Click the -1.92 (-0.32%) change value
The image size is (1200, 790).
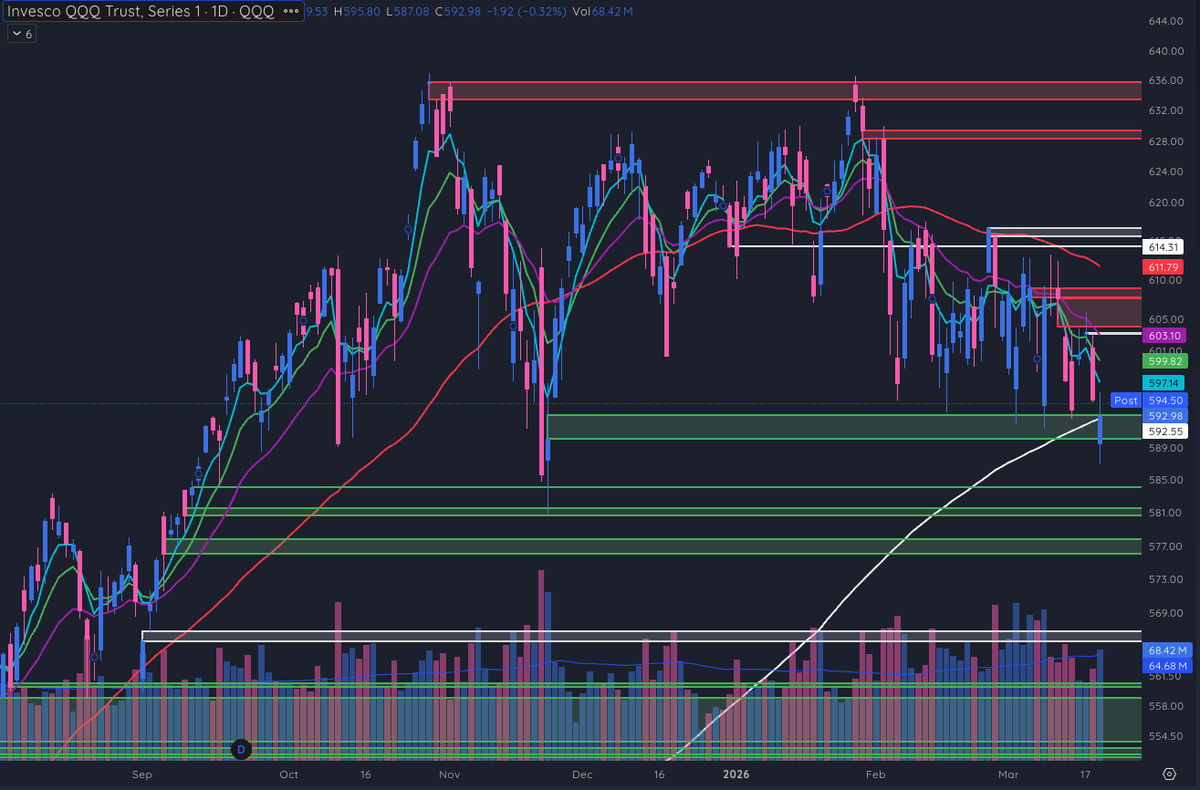point(529,12)
